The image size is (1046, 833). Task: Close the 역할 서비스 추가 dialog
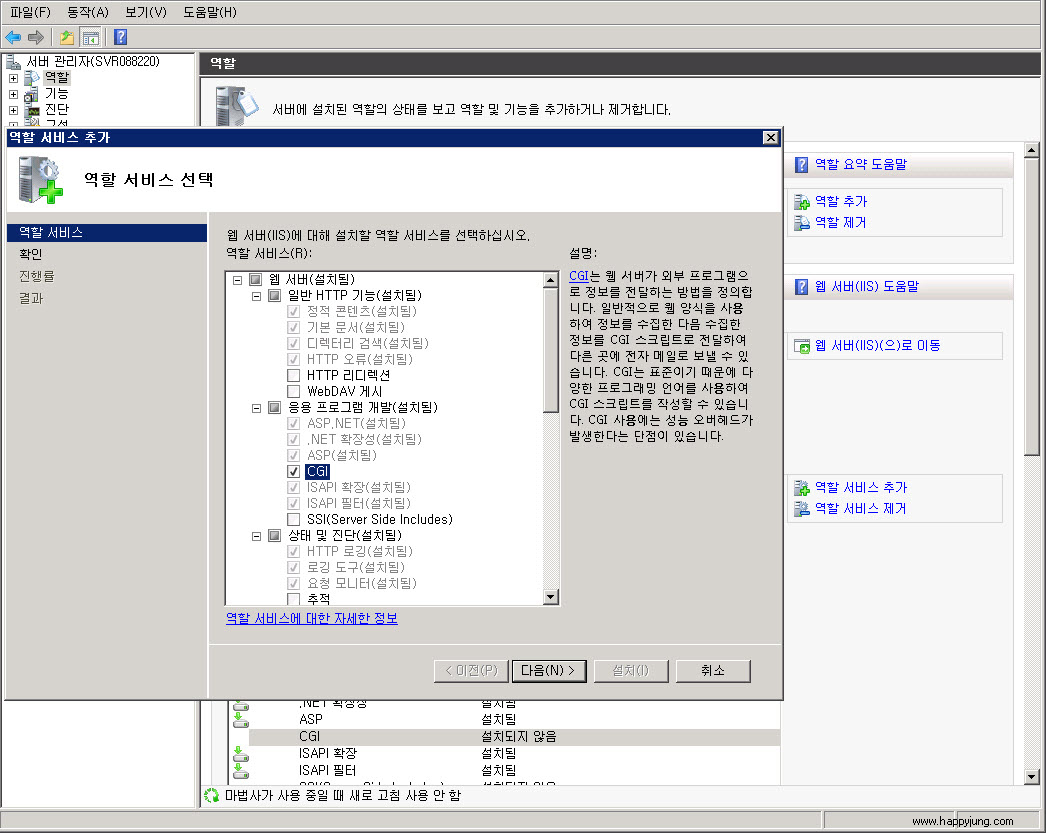click(770, 137)
